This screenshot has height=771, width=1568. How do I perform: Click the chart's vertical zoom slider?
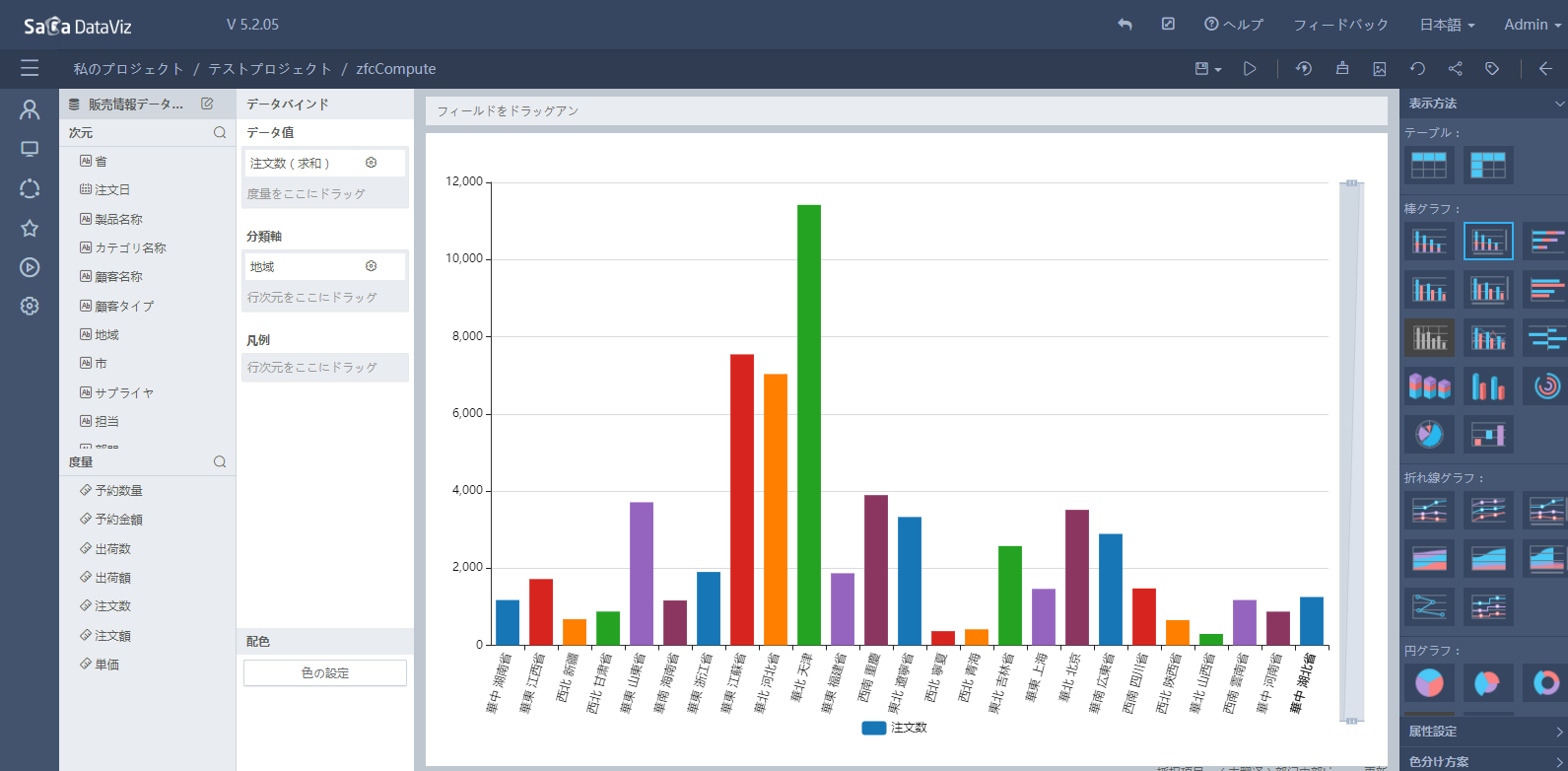[x=1351, y=452]
